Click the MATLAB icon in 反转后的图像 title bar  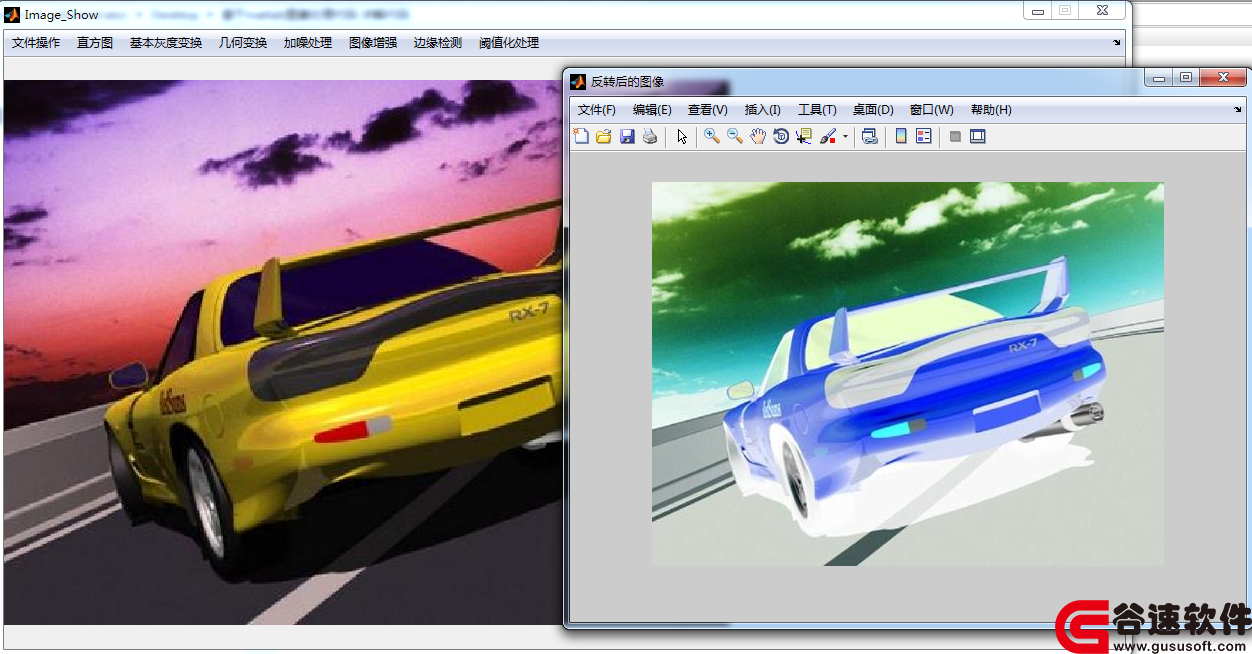[578, 82]
